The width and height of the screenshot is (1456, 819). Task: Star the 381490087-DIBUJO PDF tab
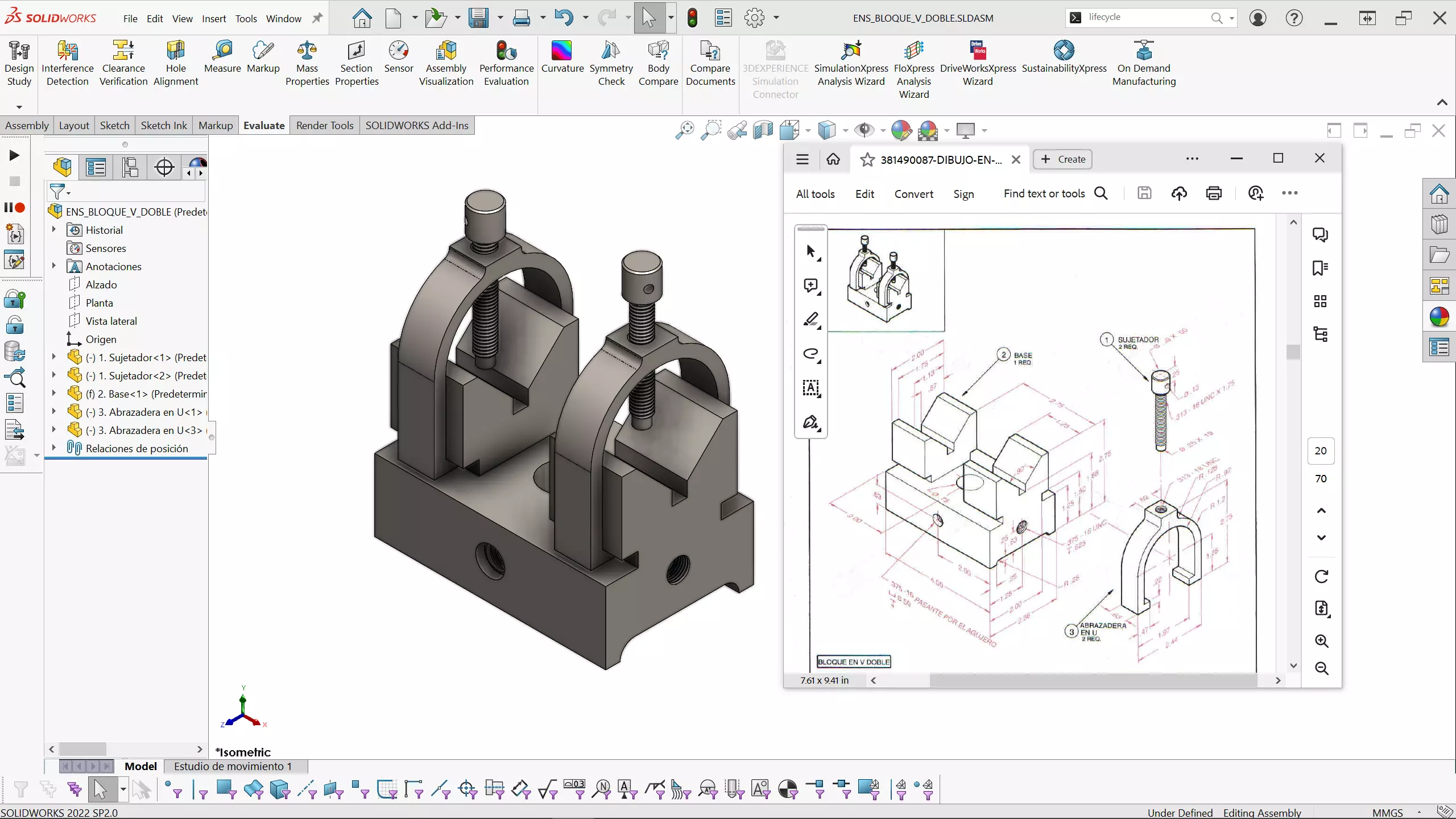click(x=867, y=160)
